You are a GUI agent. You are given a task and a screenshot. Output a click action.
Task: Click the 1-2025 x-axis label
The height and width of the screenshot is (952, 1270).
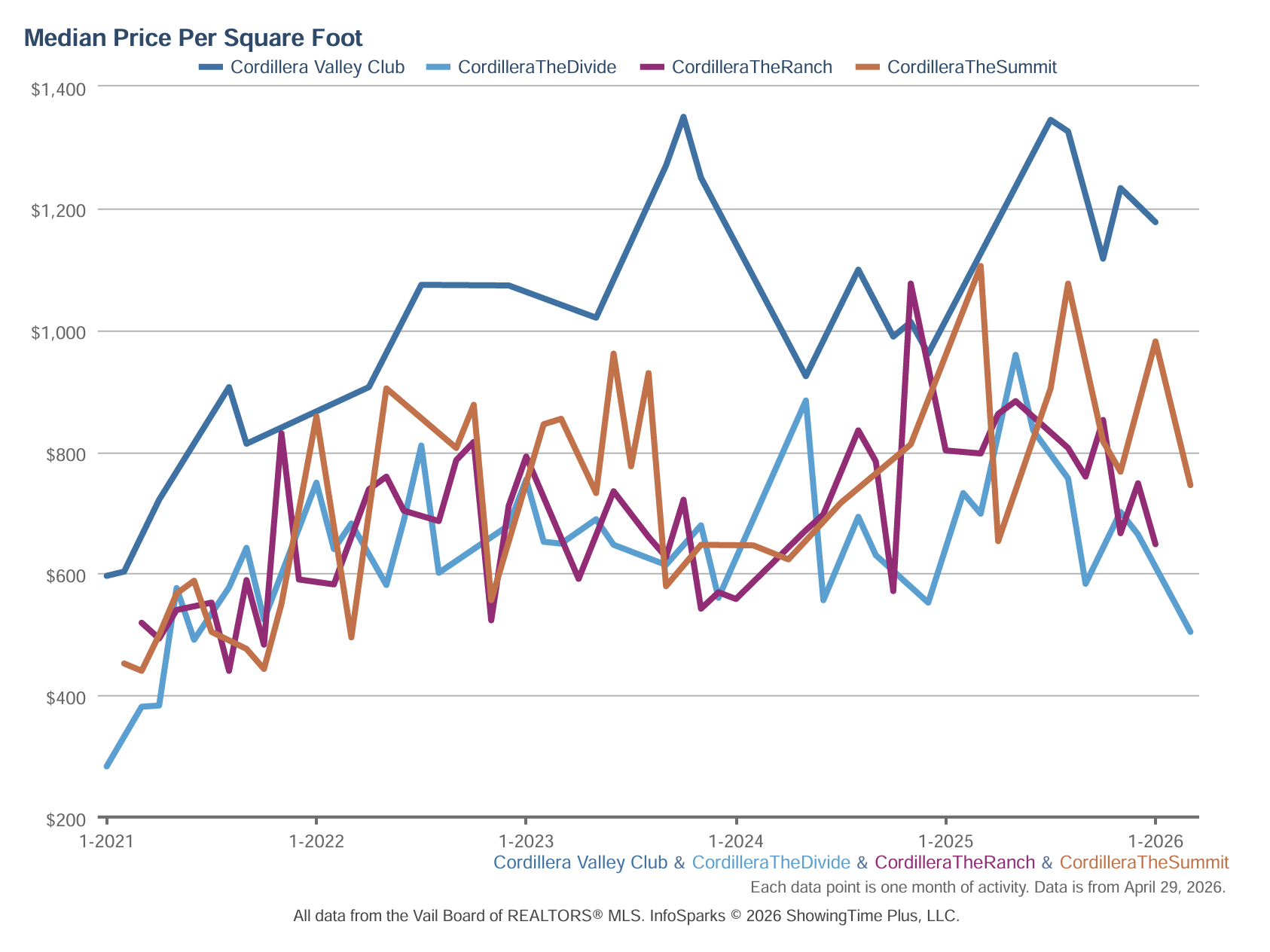tap(946, 841)
